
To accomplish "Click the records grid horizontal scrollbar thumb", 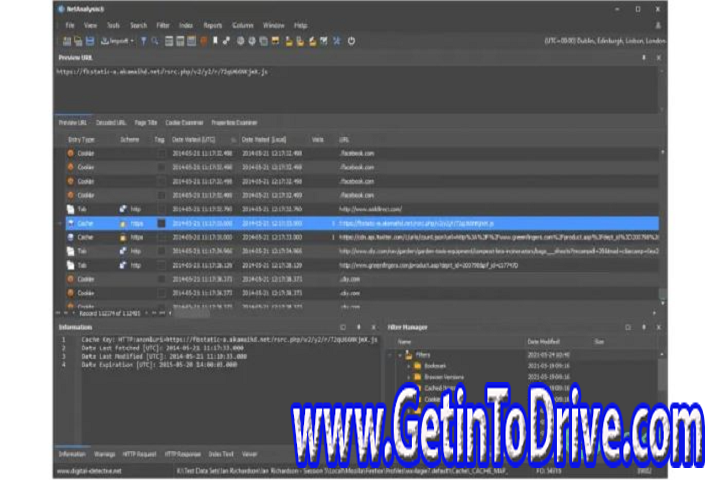I will pyautogui.click(x=192, y=314).
